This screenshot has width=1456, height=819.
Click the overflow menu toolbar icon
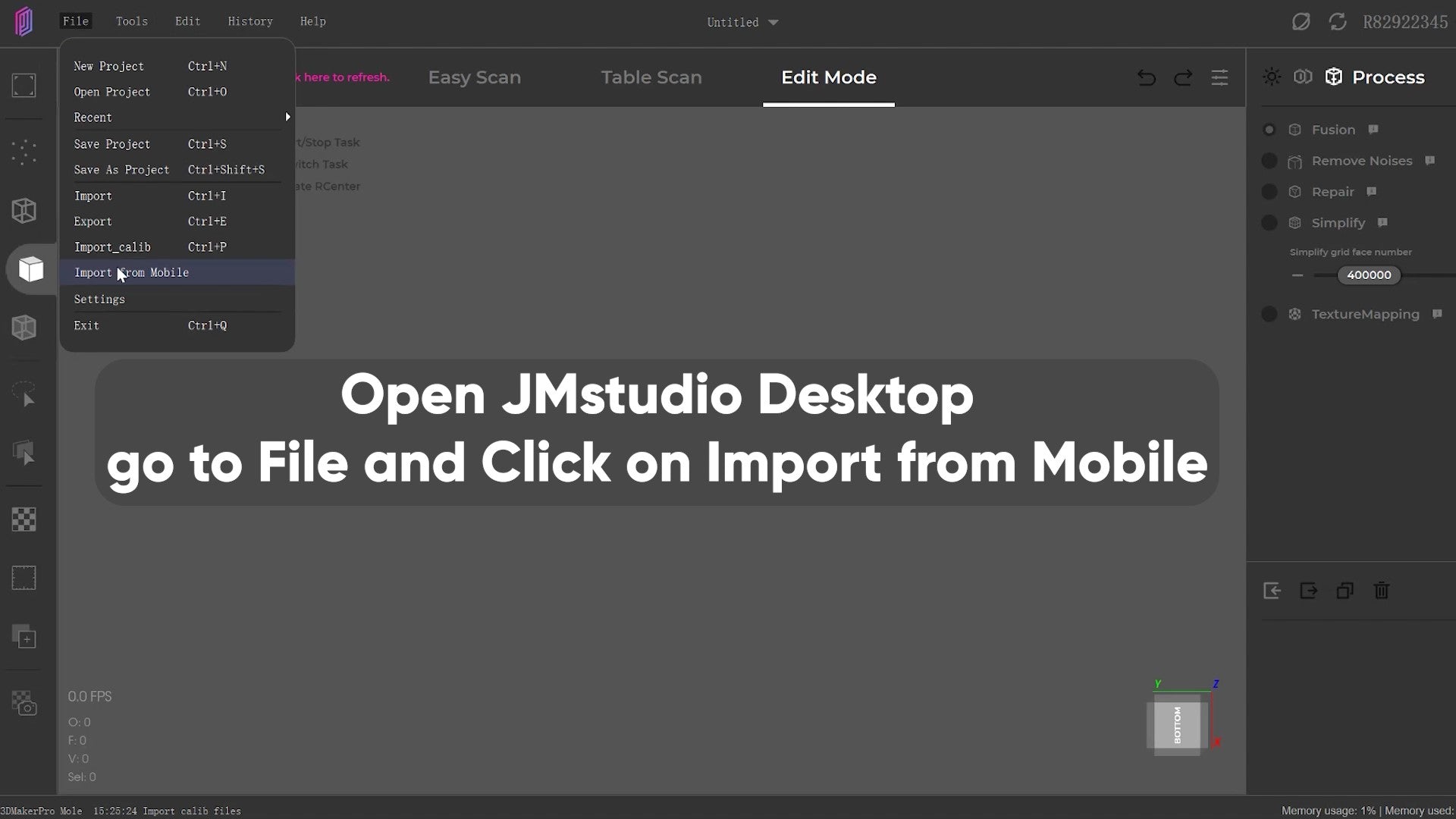coord(1220,77)
